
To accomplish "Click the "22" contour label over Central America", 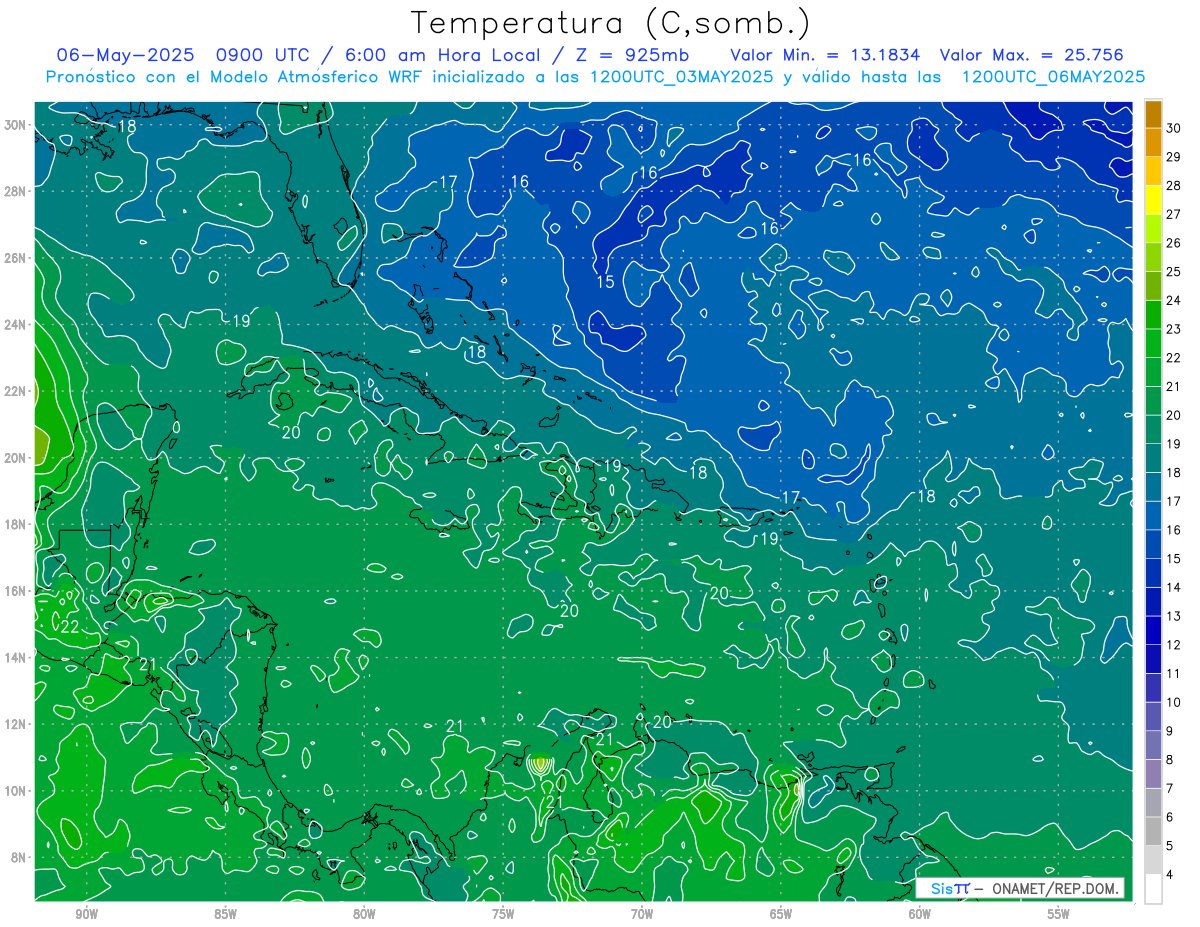I will click(70, 627).
